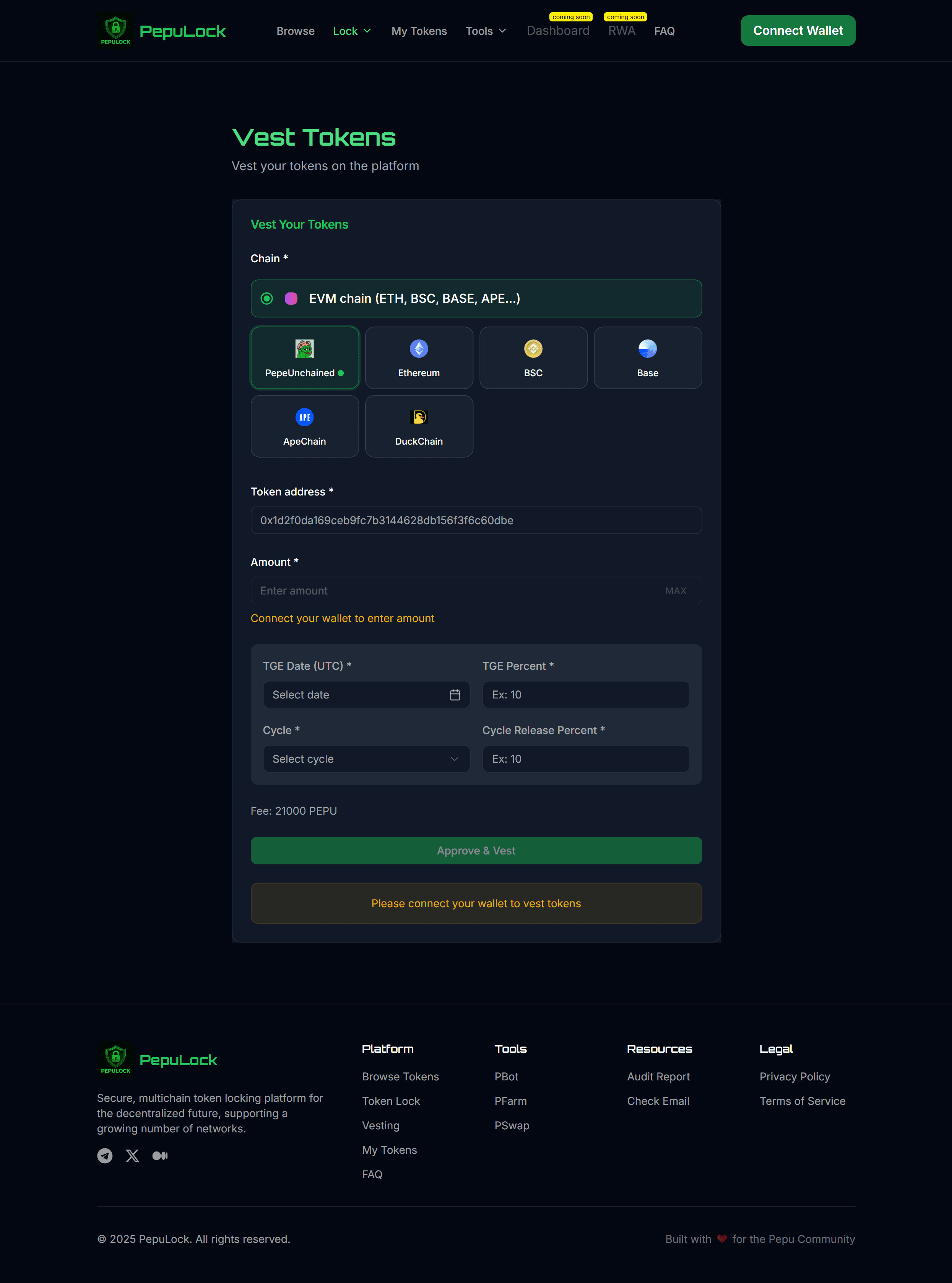The width and height of the screenshot is (952, 1283).
Task: Toggle the PepeUnchained chain card
Action: (x=304, y=357)
